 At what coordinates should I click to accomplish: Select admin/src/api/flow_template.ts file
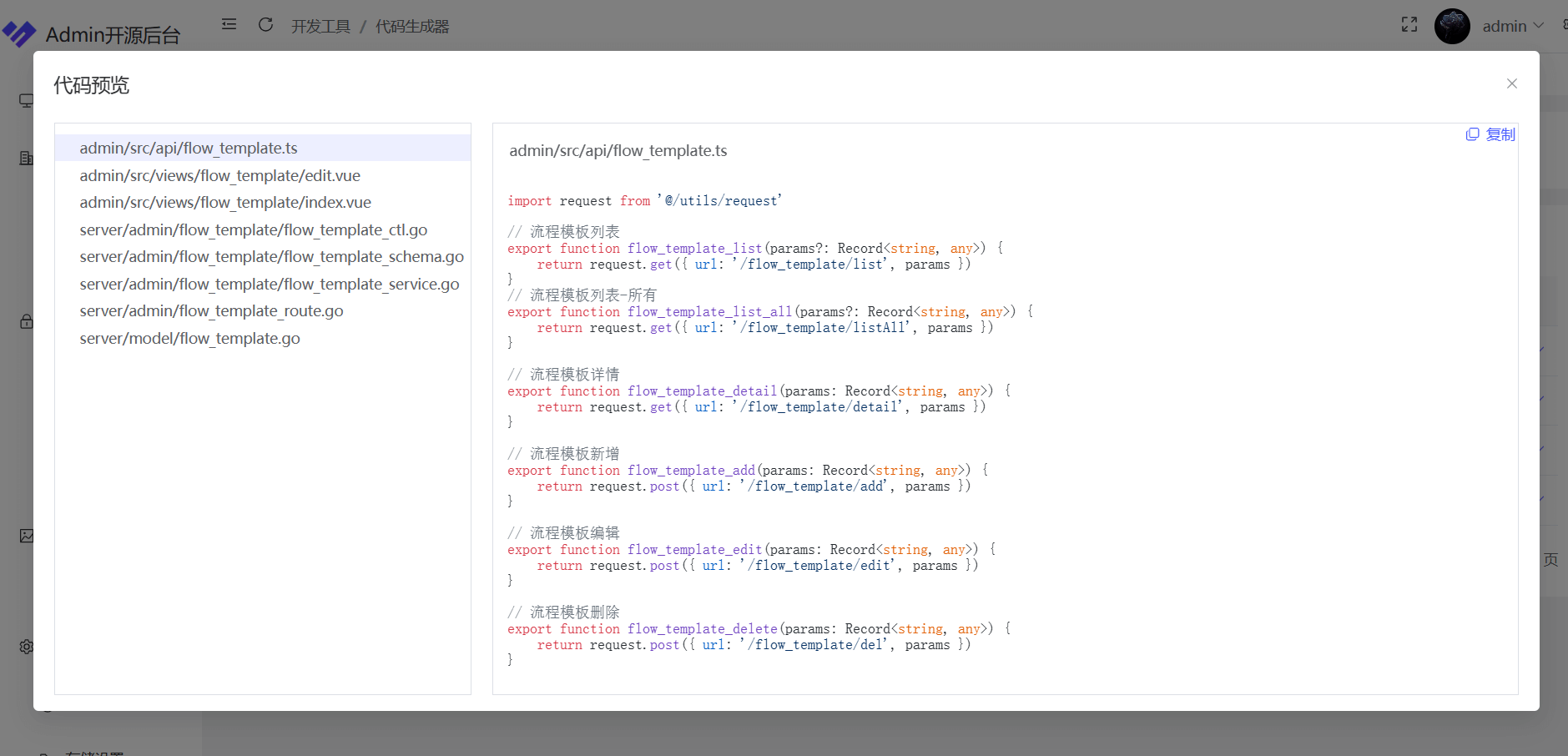tap(189, 148)
